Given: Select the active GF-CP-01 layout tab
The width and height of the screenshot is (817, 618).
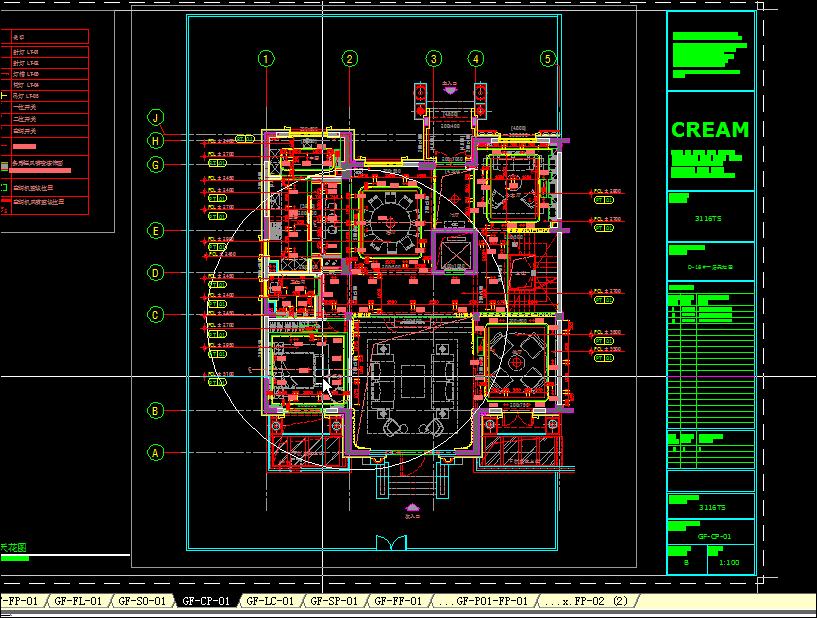Looking at the screenshot, I should [206, 601].
